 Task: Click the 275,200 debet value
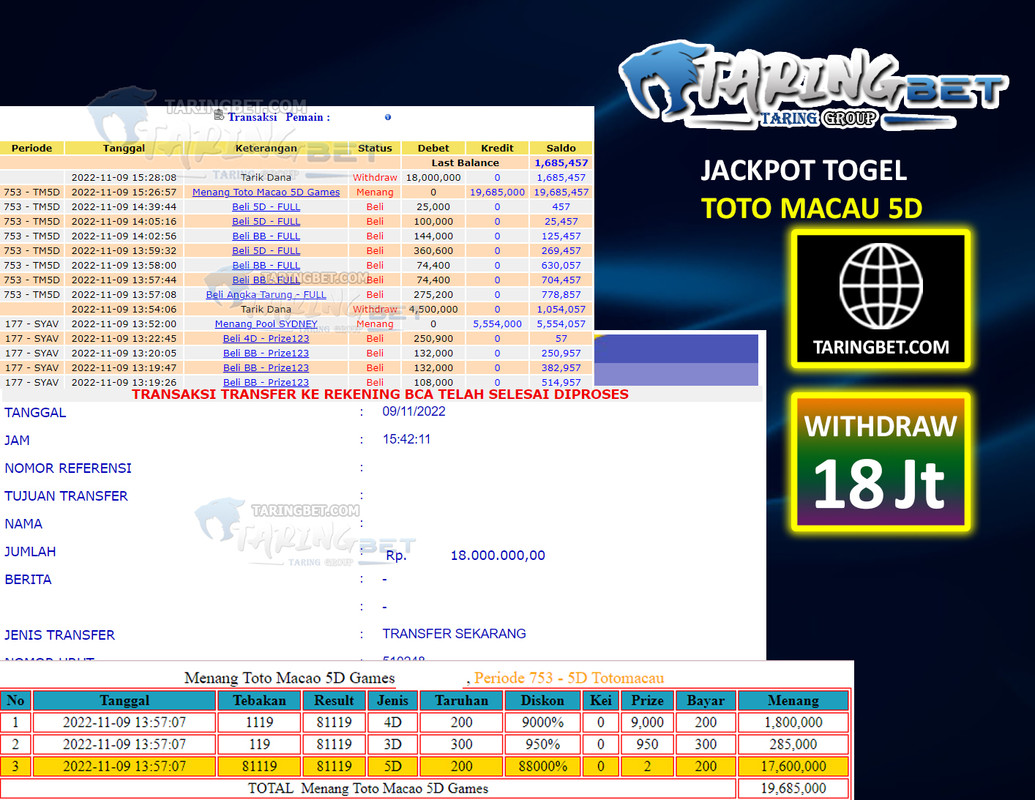click(x=433, y=294)
